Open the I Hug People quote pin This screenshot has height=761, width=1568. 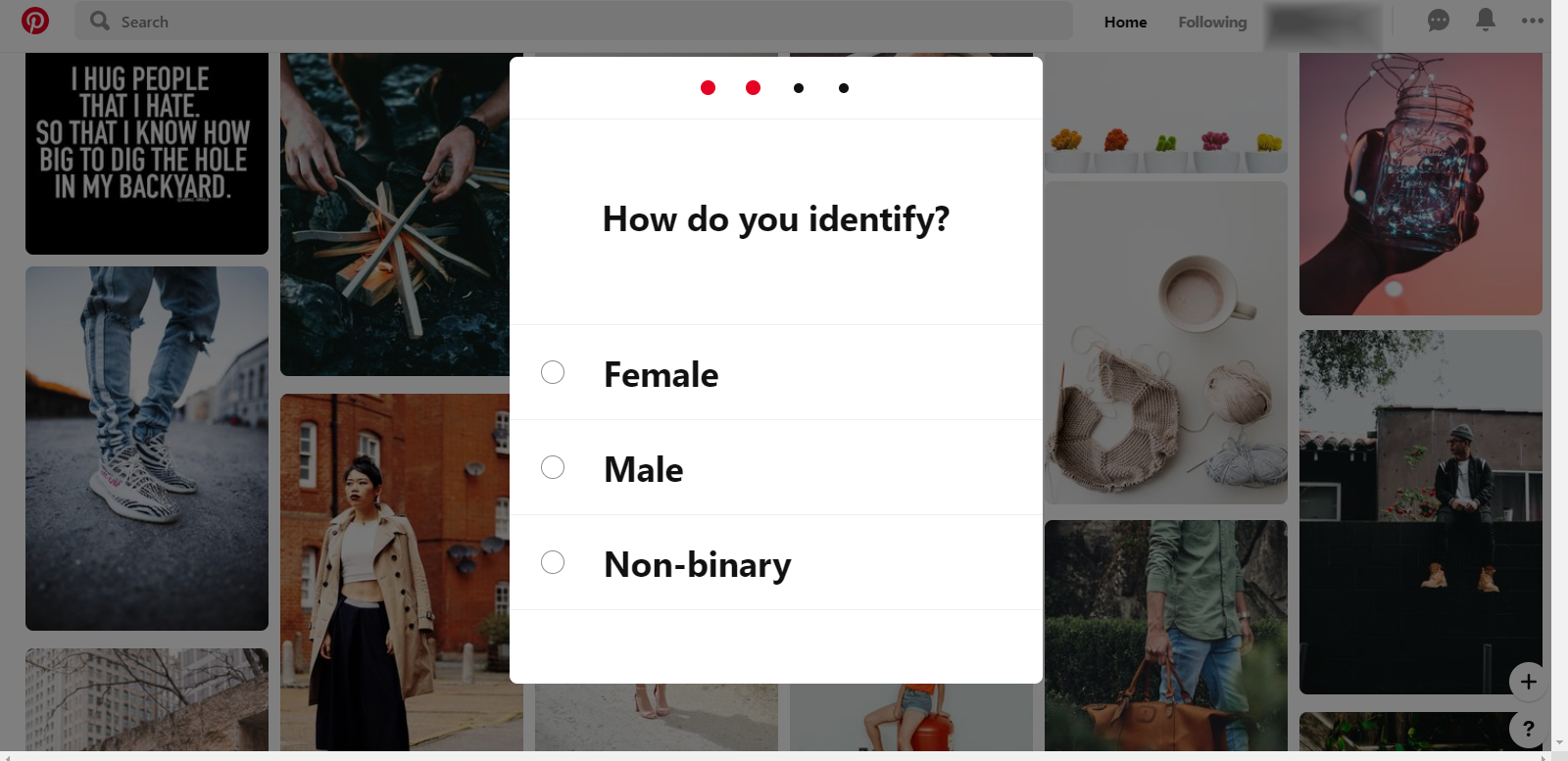click(147, 154)
